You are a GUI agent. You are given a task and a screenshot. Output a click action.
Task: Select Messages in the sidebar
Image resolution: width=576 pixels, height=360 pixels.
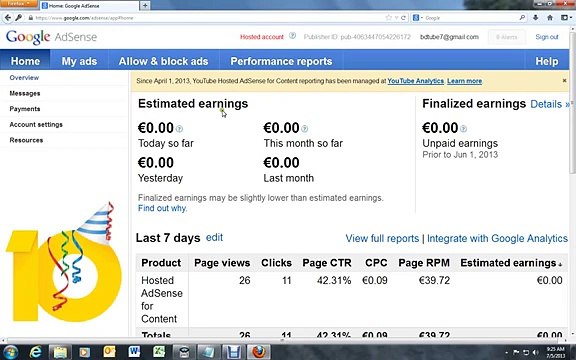[25, 93]
